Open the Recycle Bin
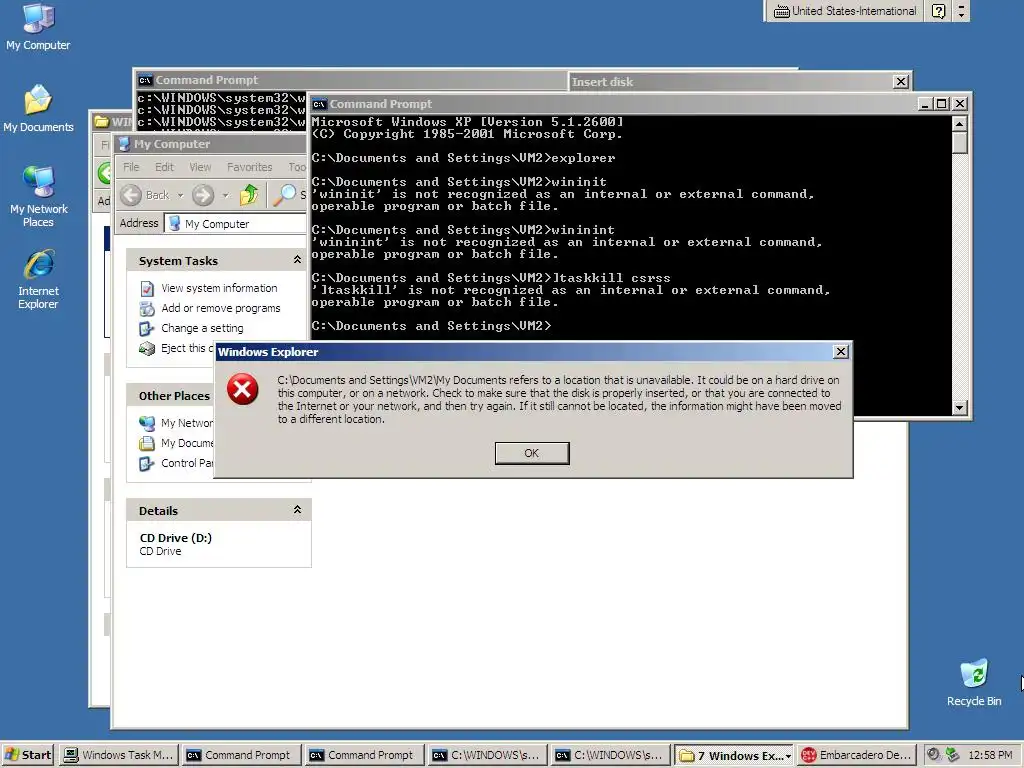Image resolution: width=1024 pixels, height=768 pixels. click(x=974, y=682)
